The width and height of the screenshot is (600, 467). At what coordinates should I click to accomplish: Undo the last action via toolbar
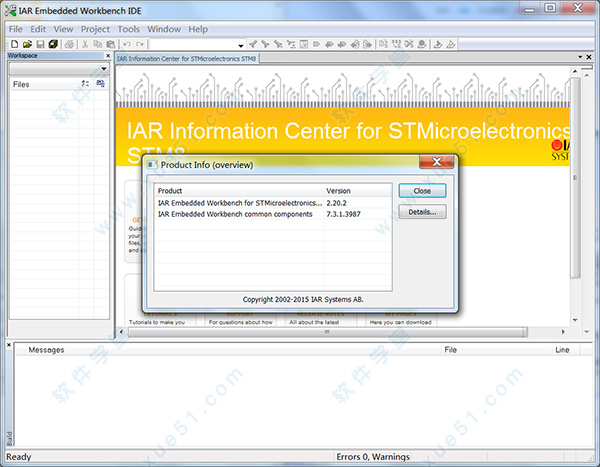coord(127,44)
